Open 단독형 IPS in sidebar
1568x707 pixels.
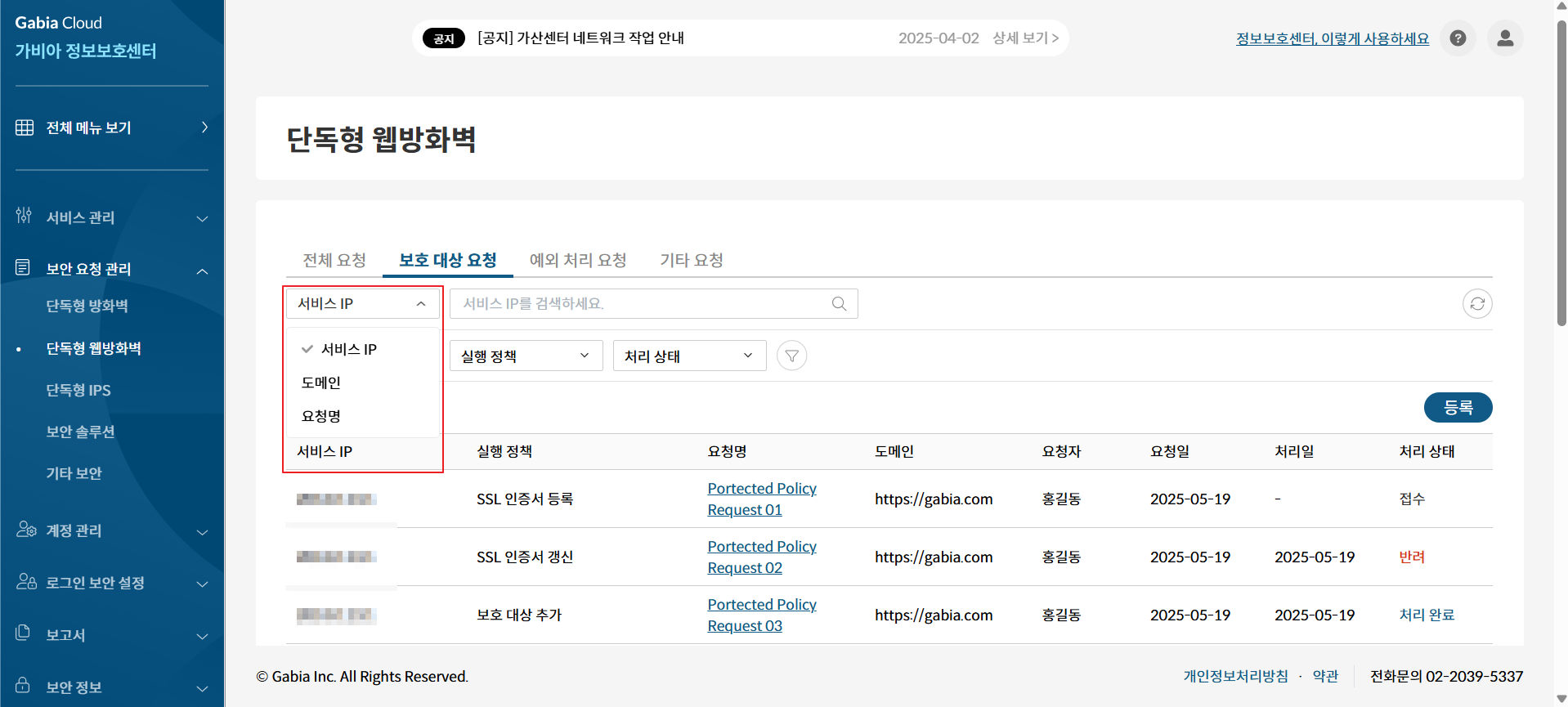pos(78,390)
